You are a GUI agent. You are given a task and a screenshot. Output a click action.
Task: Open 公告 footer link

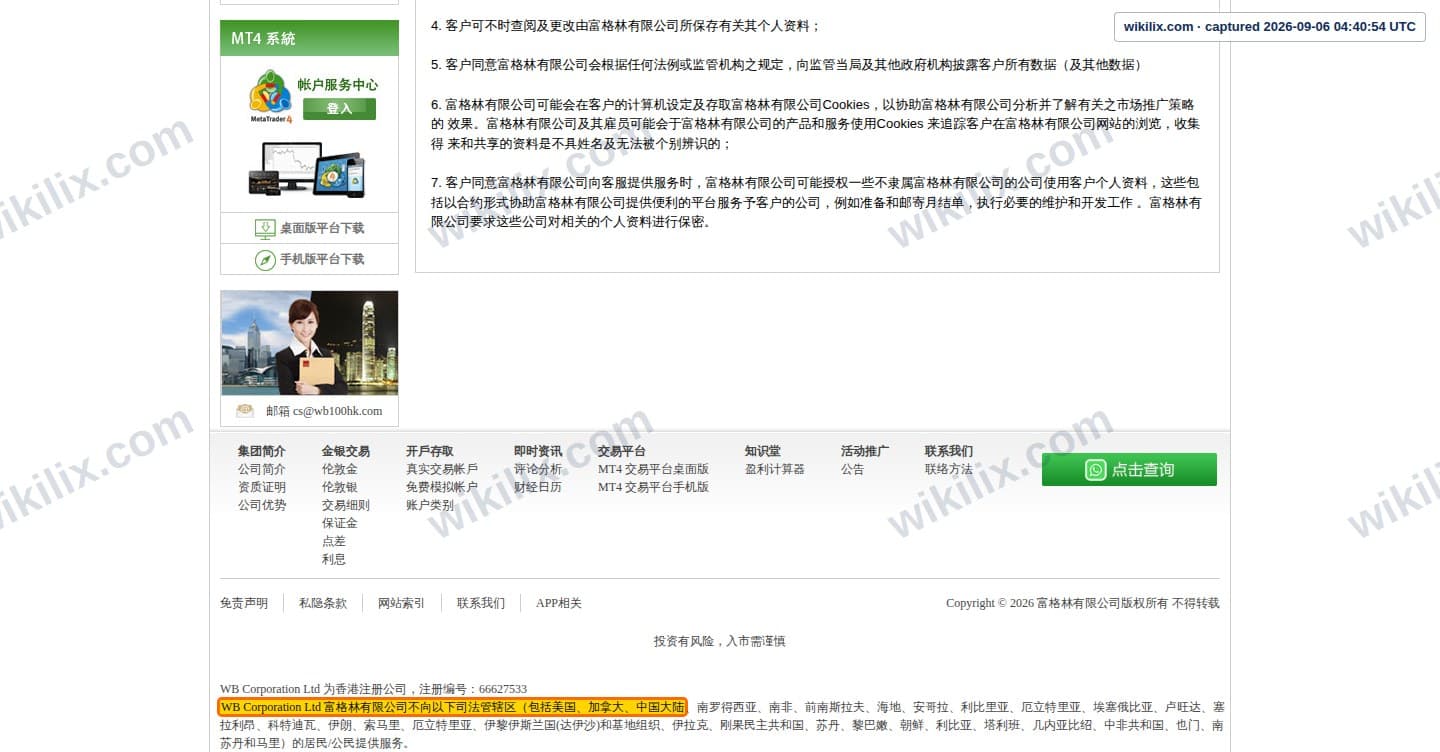coord(852,469)
